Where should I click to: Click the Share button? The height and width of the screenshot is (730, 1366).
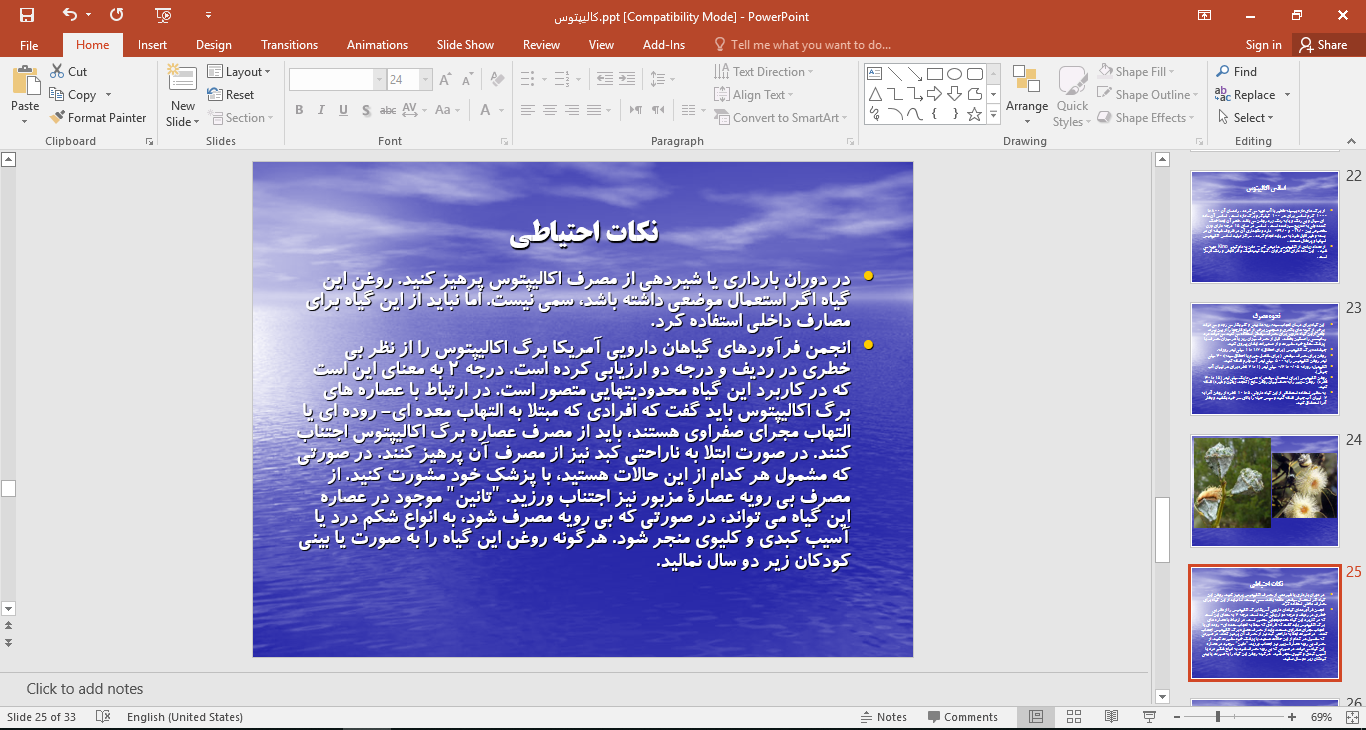pos(1323,45)
